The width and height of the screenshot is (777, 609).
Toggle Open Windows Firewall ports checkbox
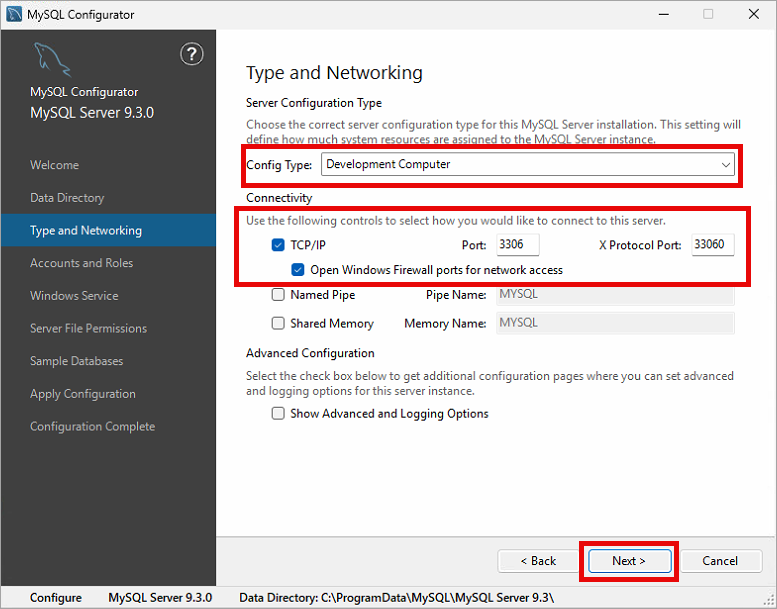click(297, 270)
